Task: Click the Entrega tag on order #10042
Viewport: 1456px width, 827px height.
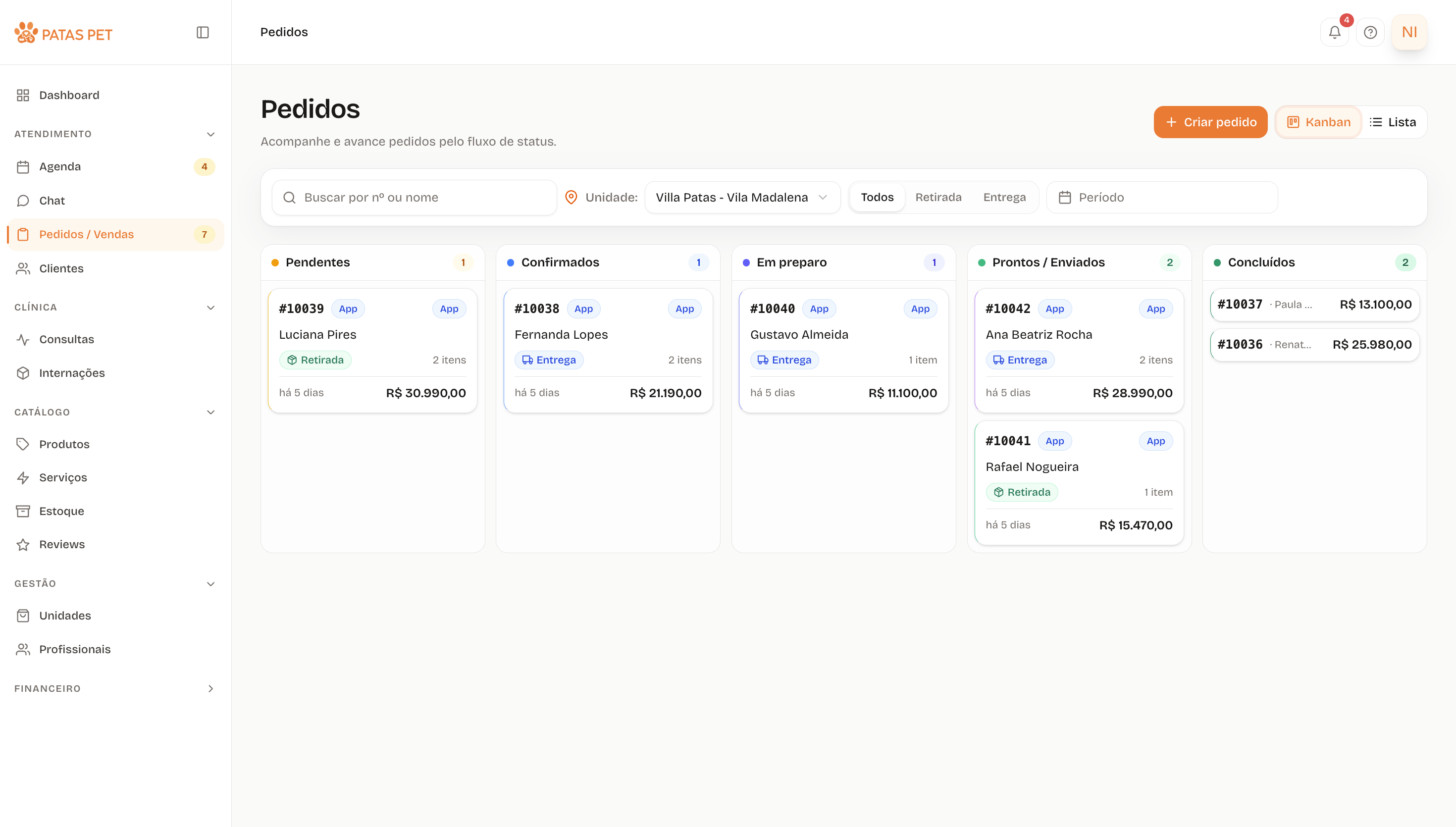Action: point(1020,360)
